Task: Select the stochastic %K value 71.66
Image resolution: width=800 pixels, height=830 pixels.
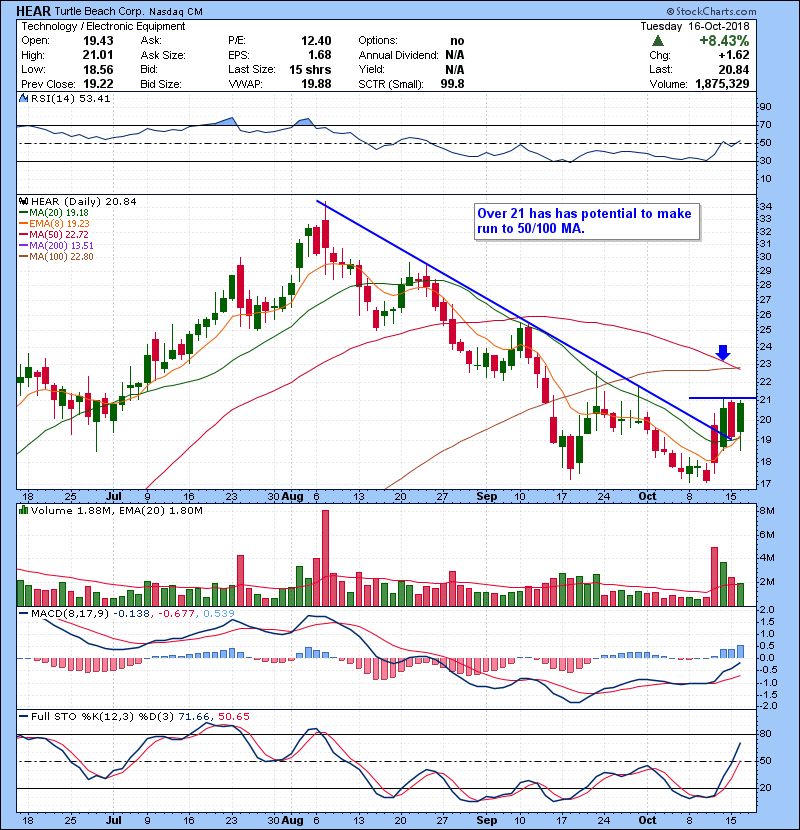Action: tap(194, 717)
